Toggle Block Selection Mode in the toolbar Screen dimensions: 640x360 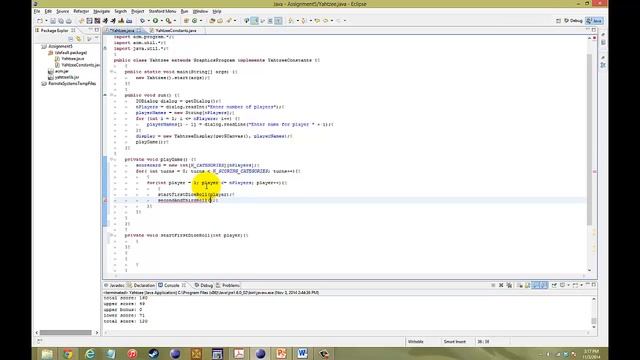click(270, 20)
